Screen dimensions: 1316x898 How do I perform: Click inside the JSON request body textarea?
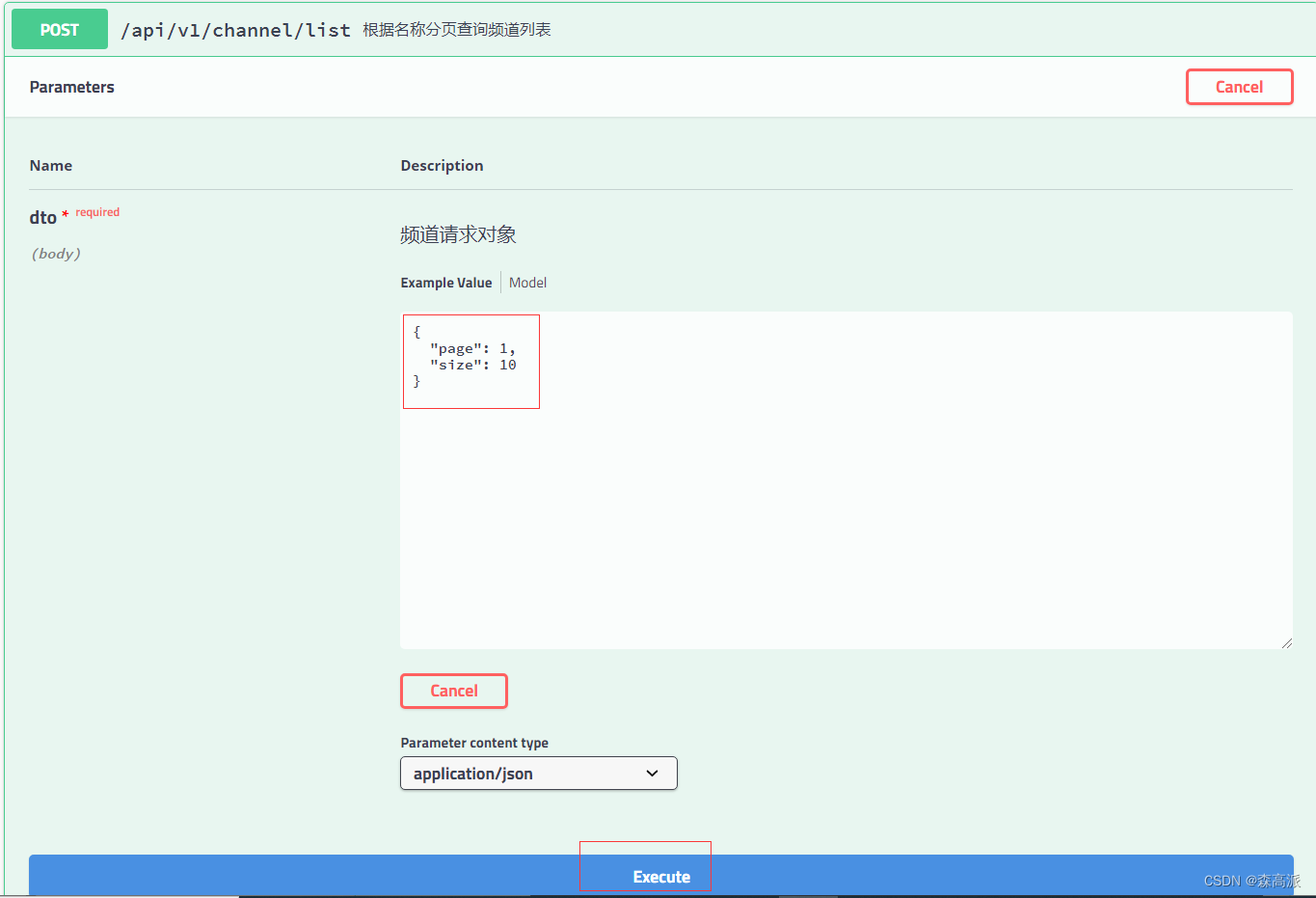[846, 480]
